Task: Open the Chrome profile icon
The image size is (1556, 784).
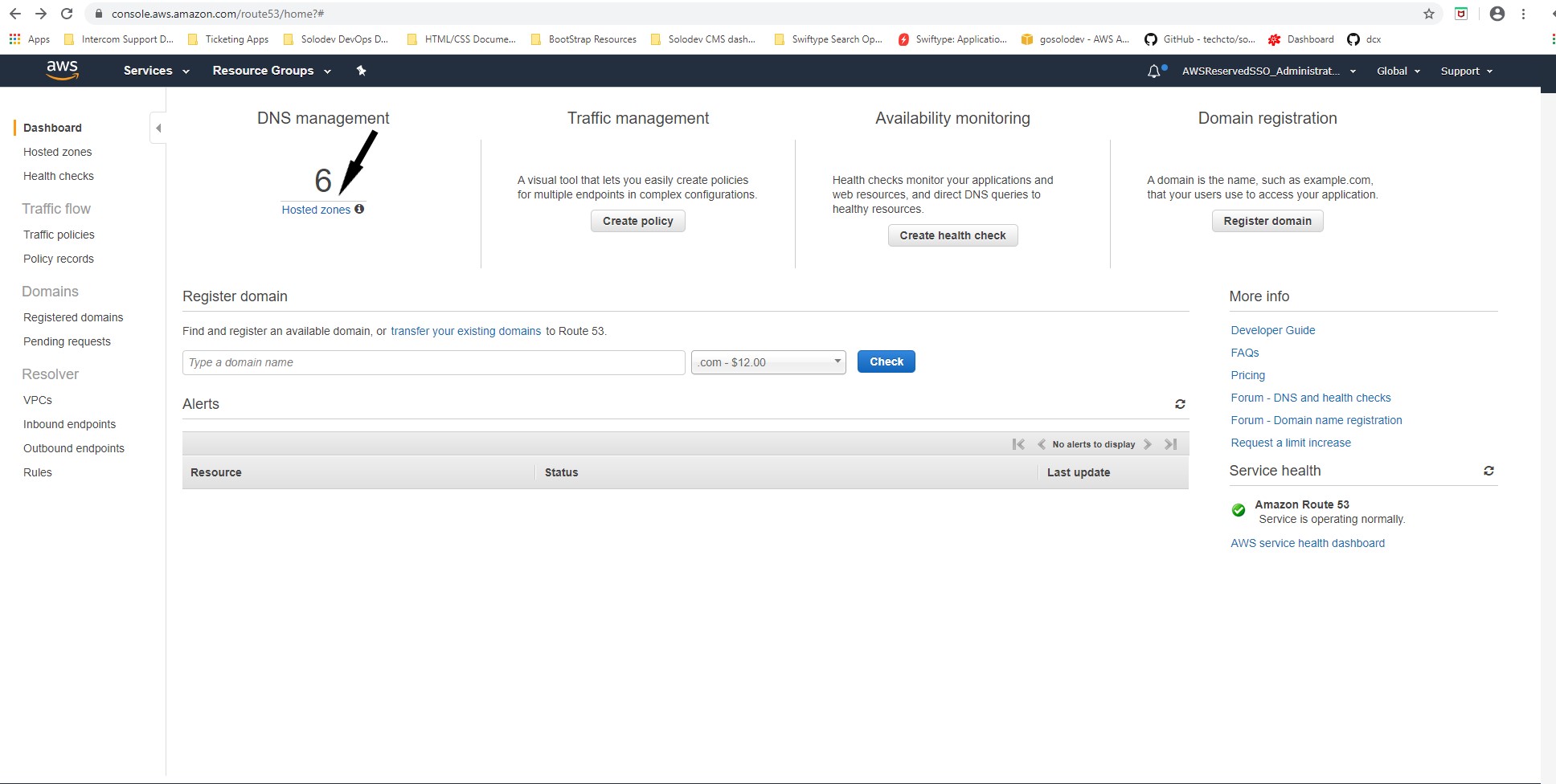Action: click(x=1497, y=14)
